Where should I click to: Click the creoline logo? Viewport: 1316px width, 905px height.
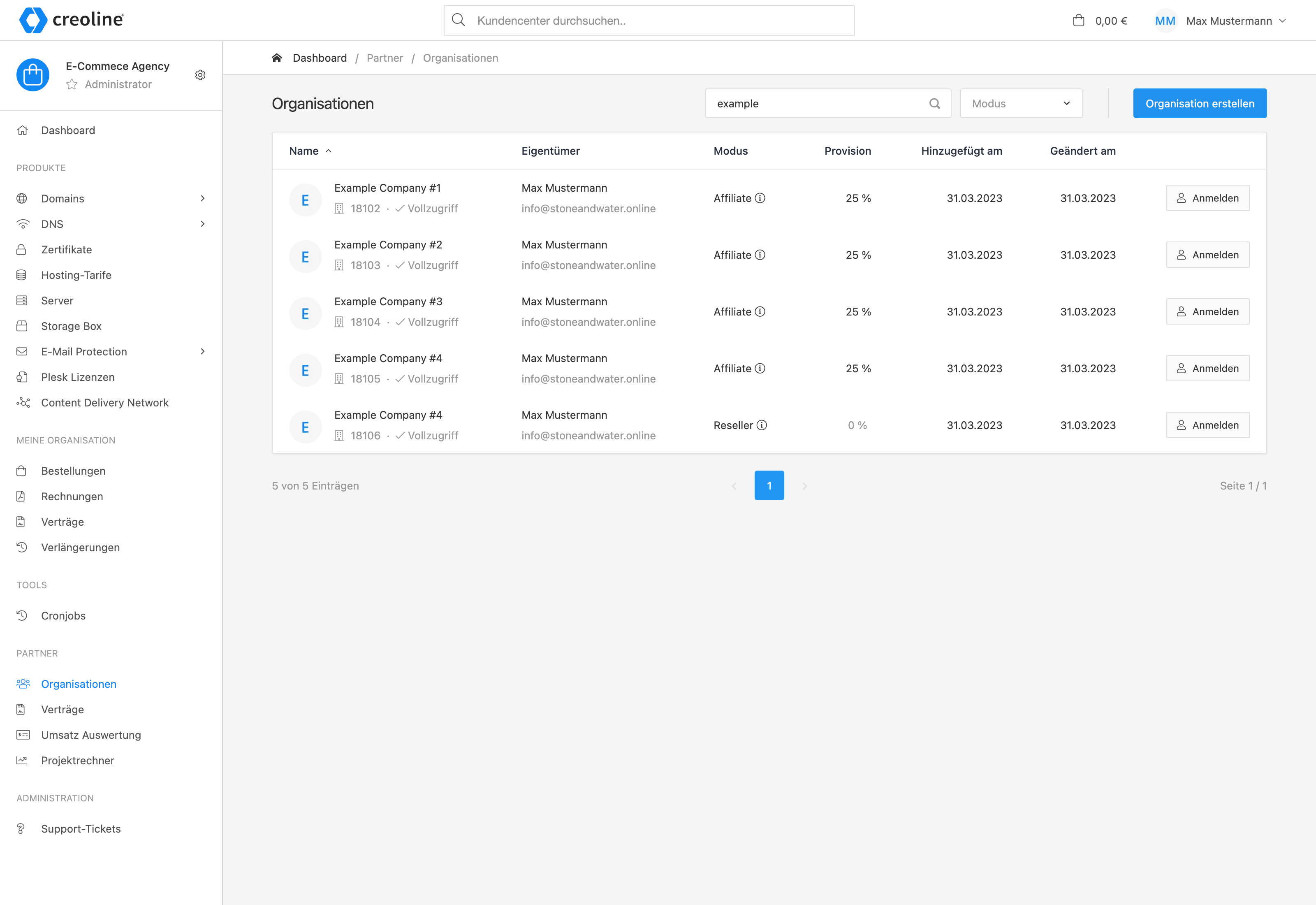coord(72,20)
